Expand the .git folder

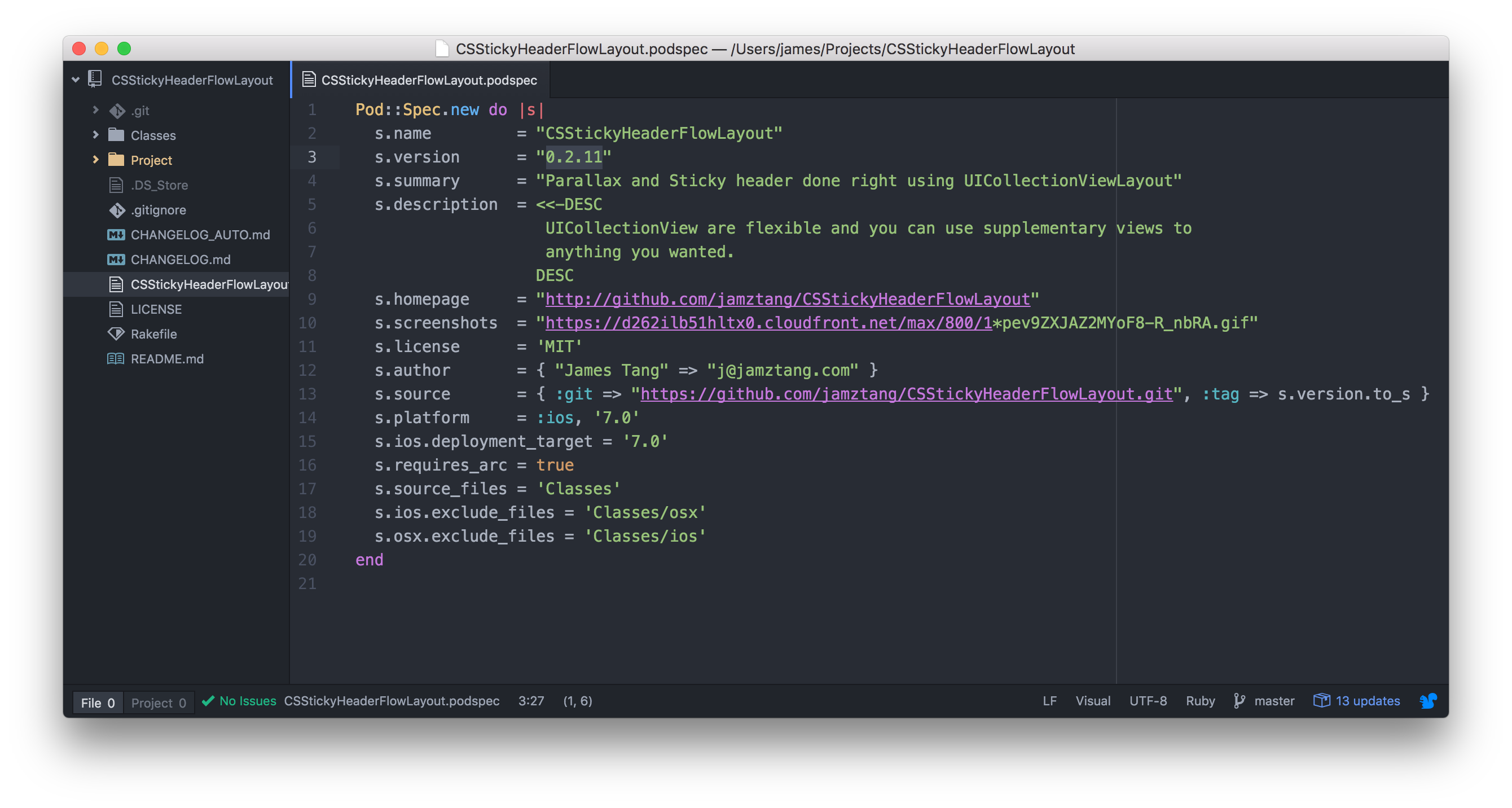tap(96, 110)
